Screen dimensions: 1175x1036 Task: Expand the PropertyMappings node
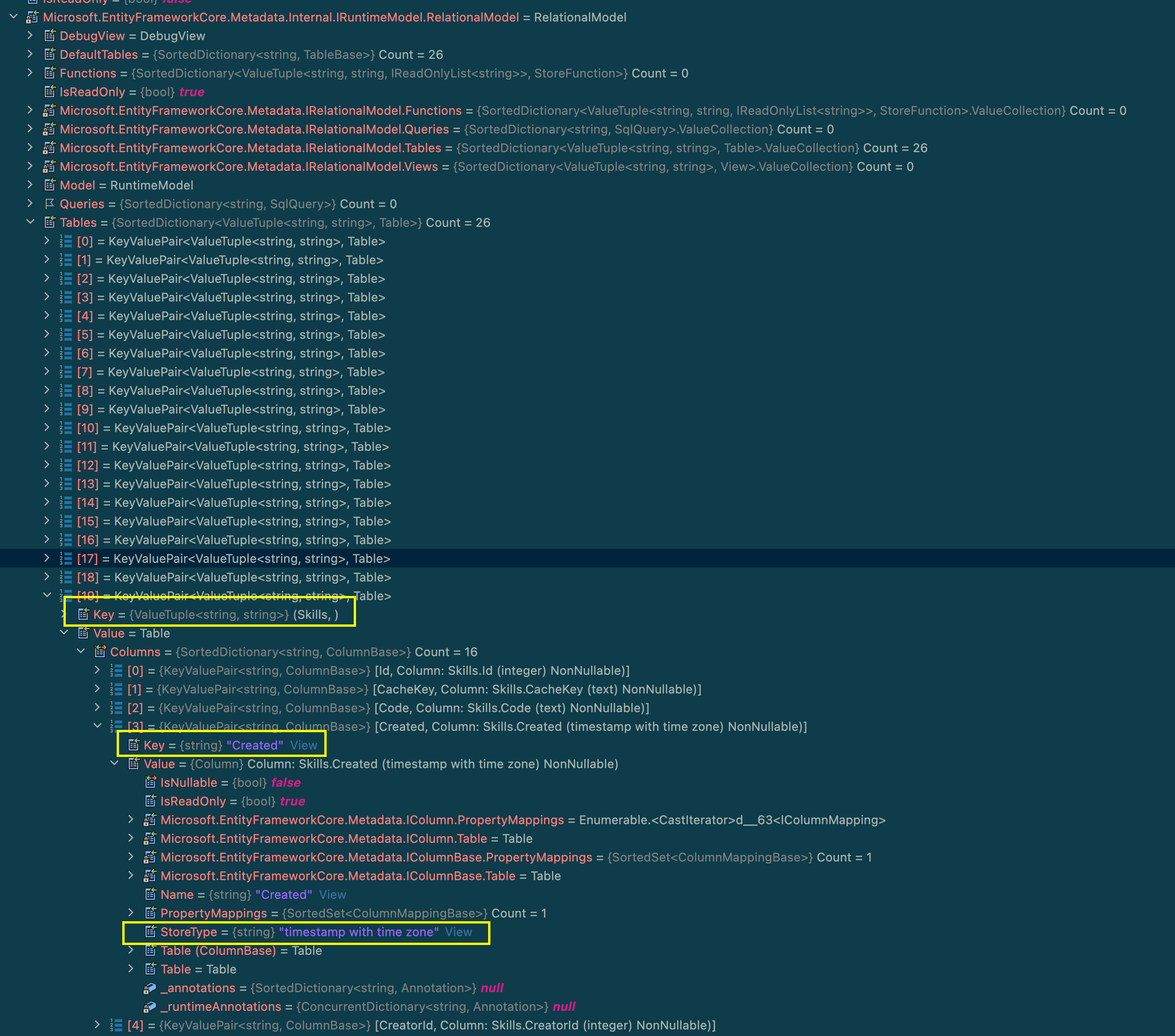pos(131,913)
